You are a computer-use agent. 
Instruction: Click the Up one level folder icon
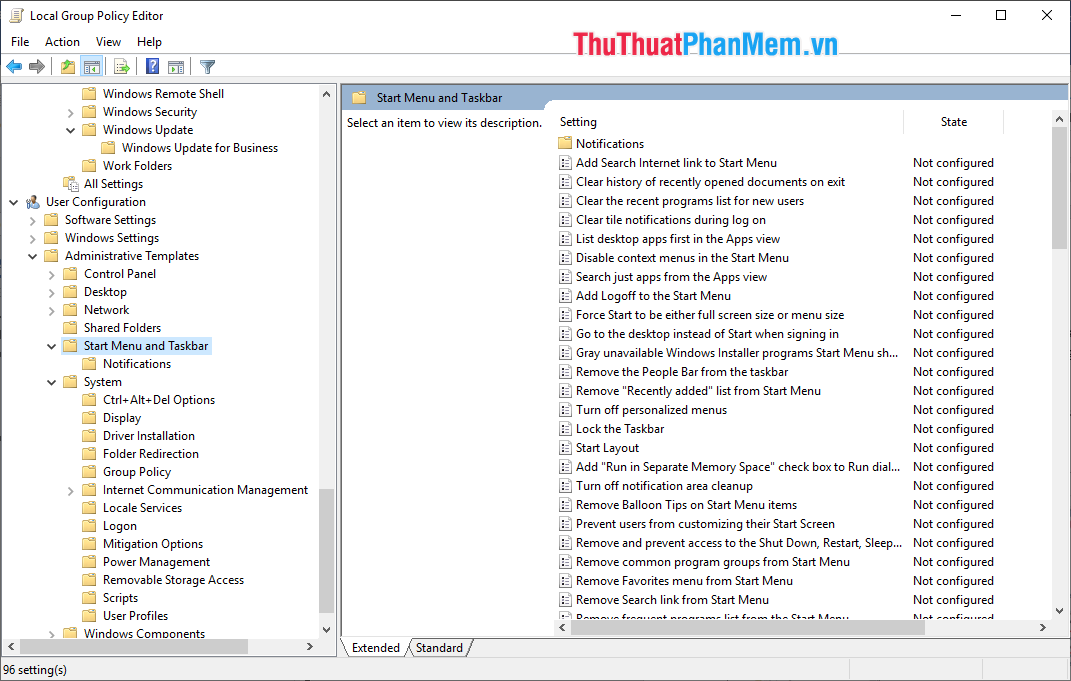coord(66,66)
